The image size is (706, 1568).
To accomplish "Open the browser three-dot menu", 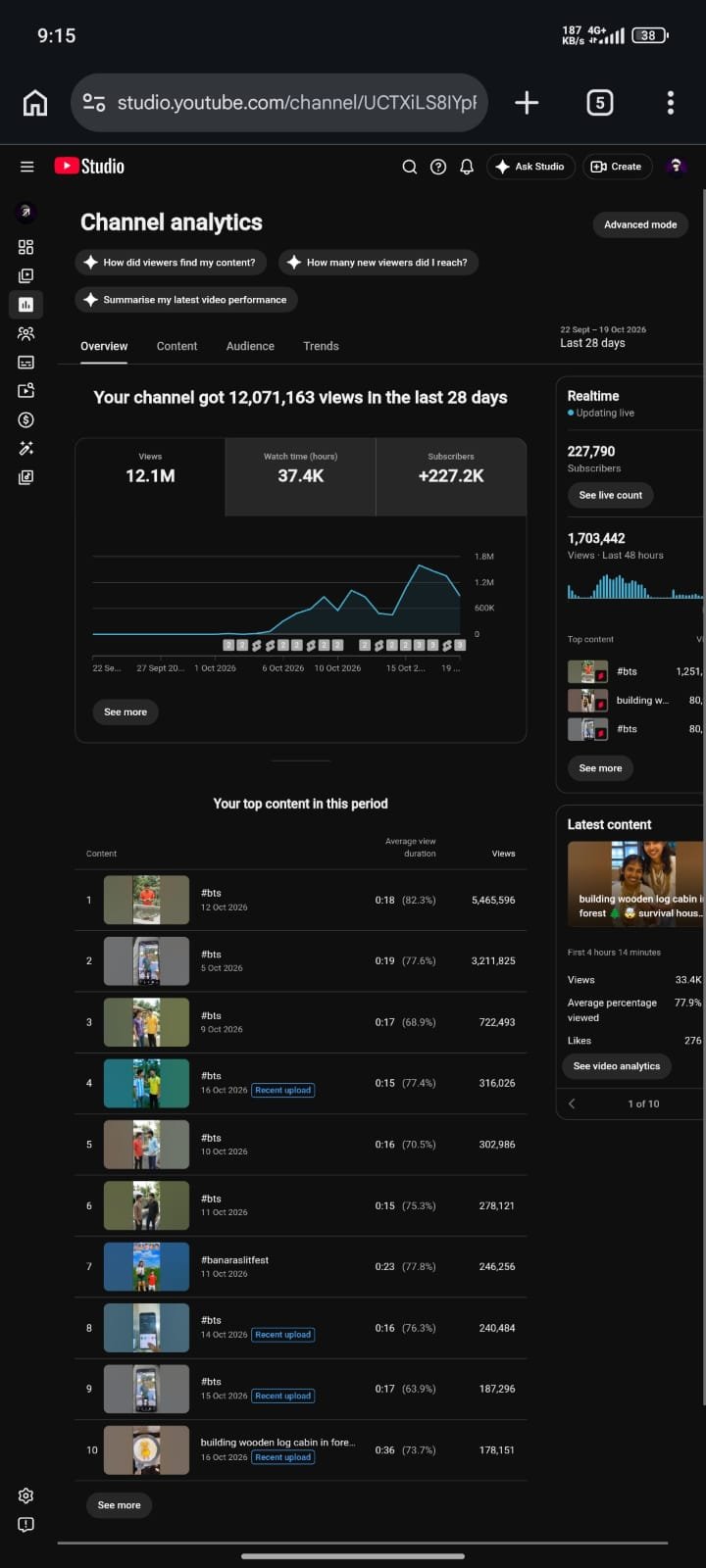I will 671,103.
